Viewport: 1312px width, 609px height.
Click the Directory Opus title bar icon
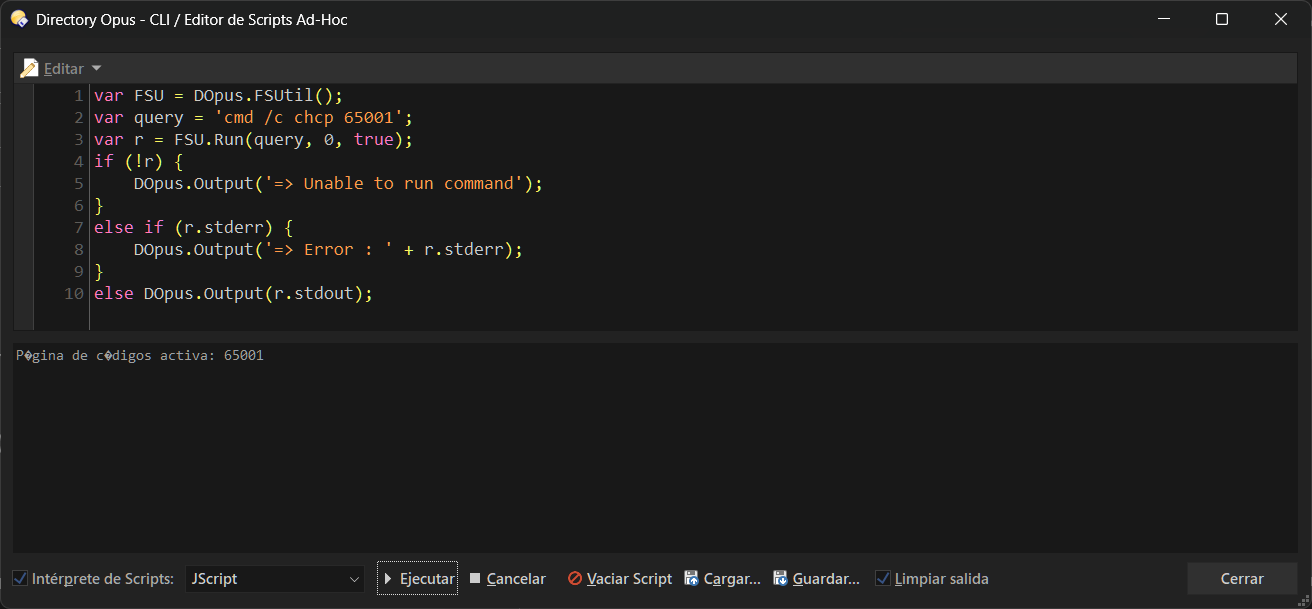tap(19, 19)
